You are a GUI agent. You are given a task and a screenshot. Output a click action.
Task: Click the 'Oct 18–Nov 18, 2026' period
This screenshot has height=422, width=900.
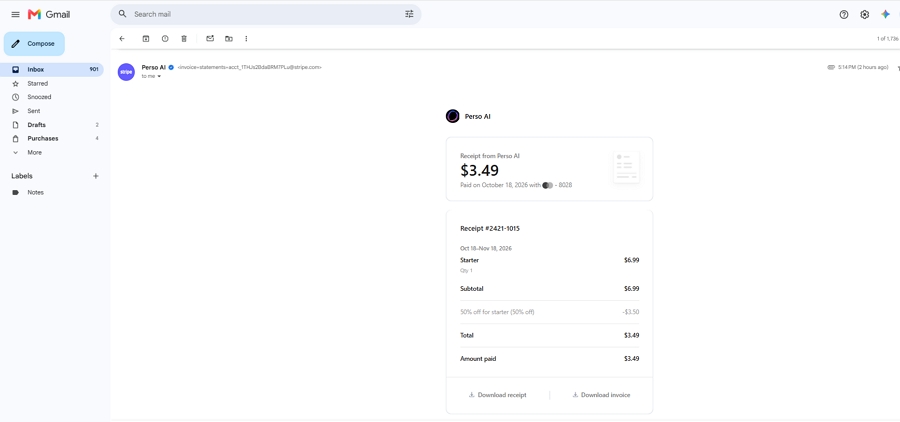click(x=486, y=249)
